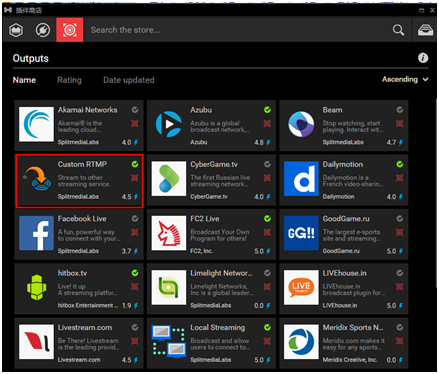Open the Custom RTMP plugin title

tap(82, 164)
